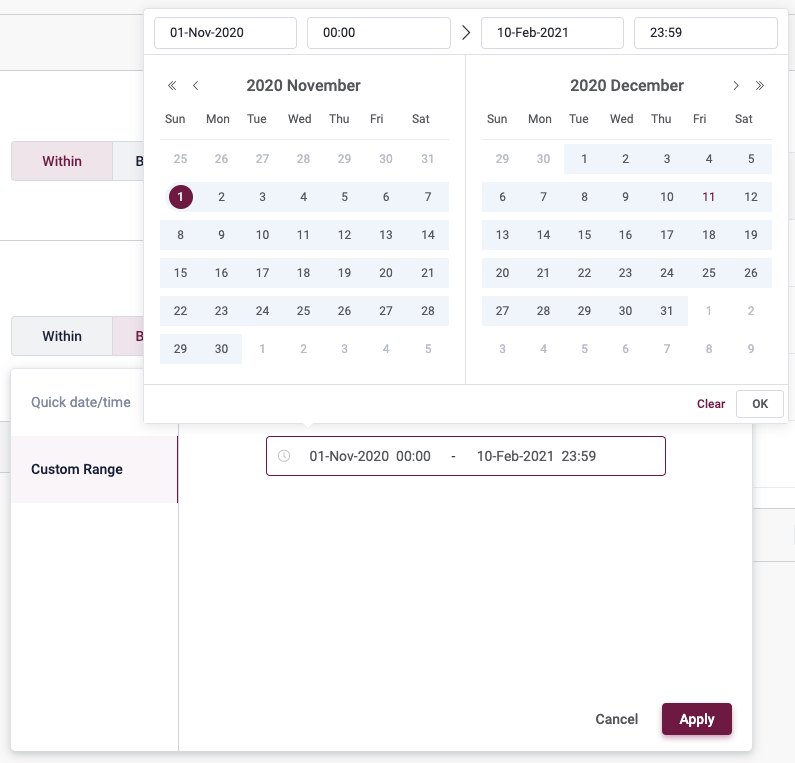Click the start time field 00:00
The height and width of the screenshot is (763, 795).
pyautogui.click(x=379, y=33)
